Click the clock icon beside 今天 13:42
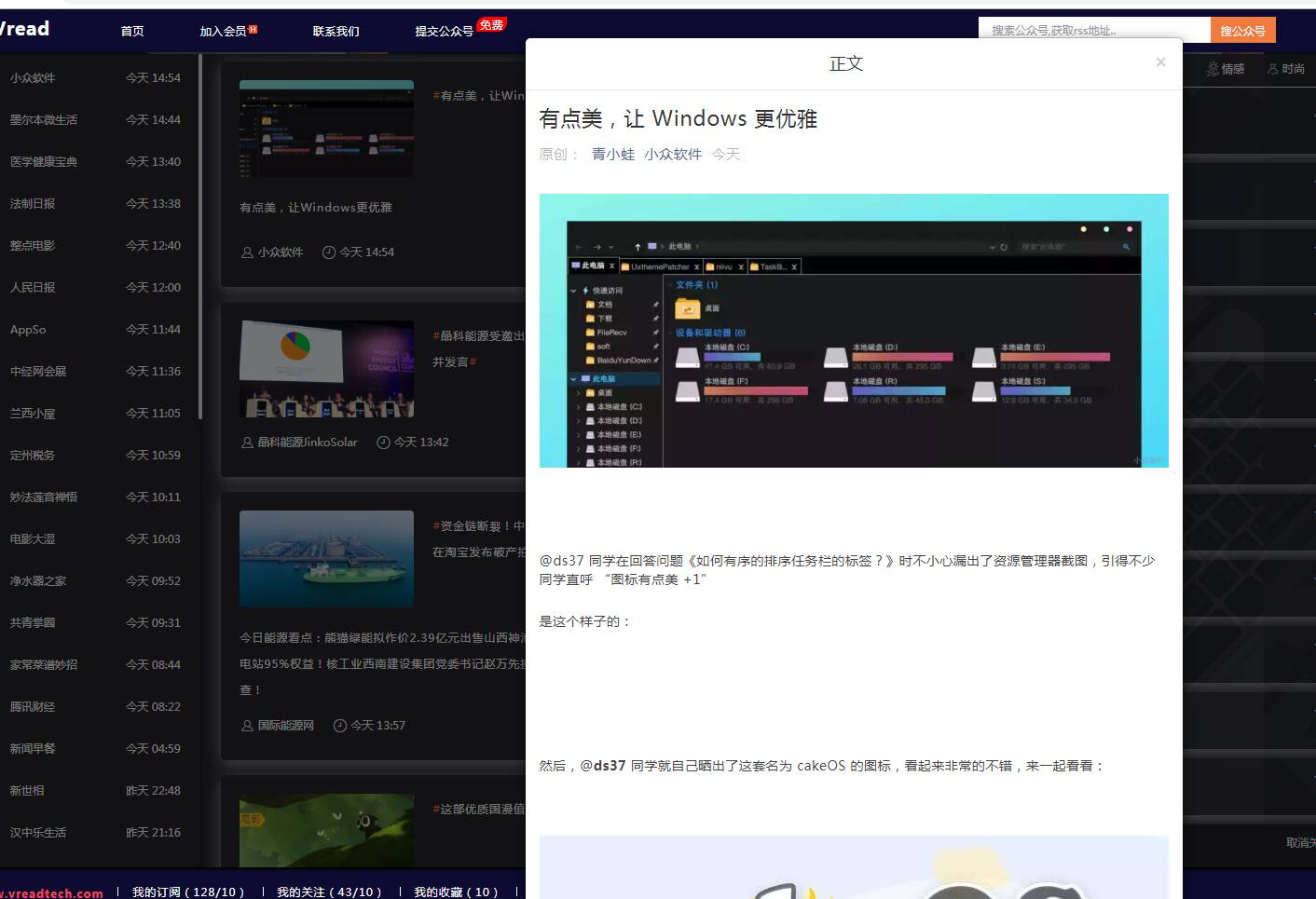The image size is (1316, 899). 383,443
